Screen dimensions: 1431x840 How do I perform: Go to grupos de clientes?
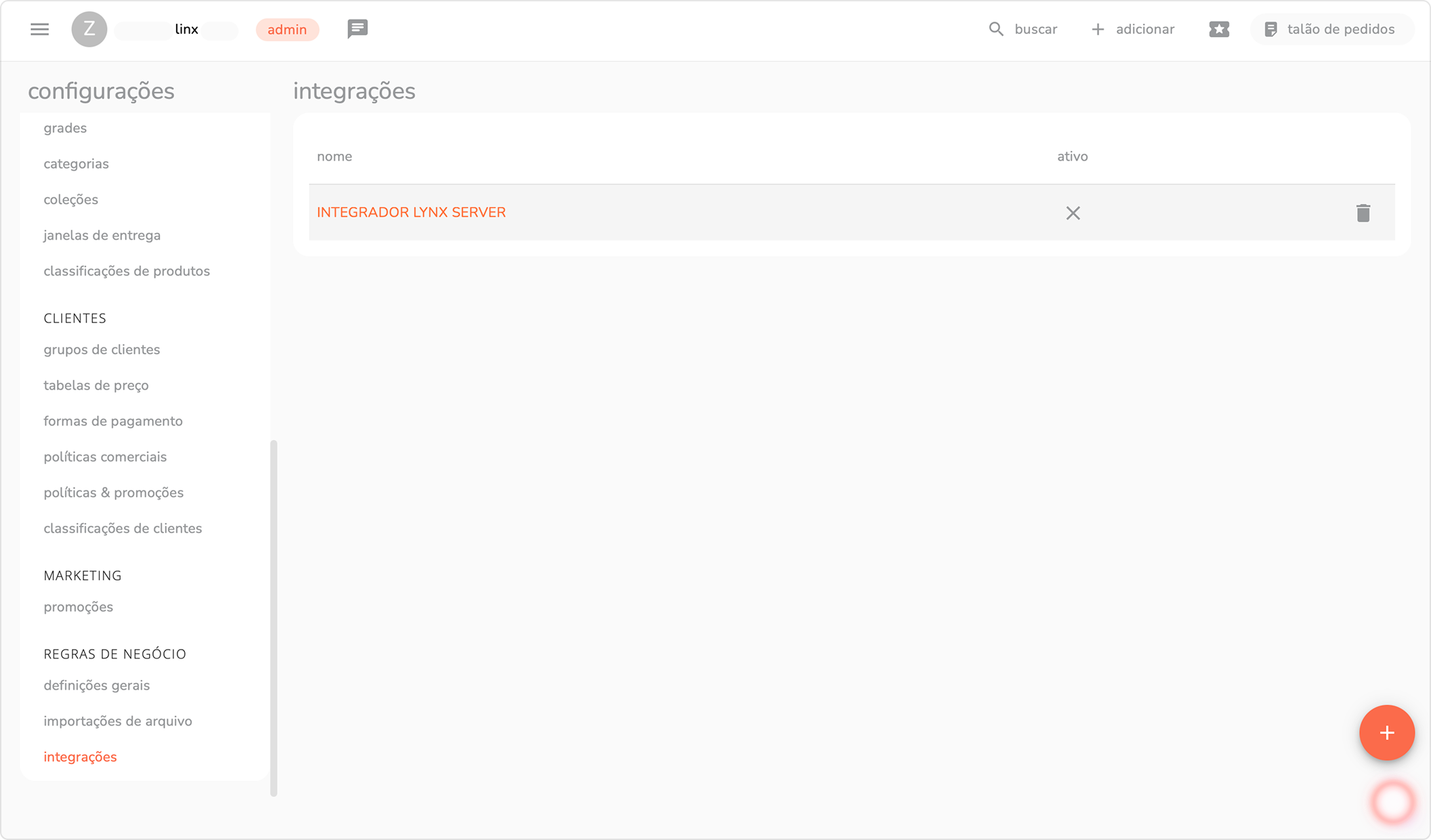point(102,350)
